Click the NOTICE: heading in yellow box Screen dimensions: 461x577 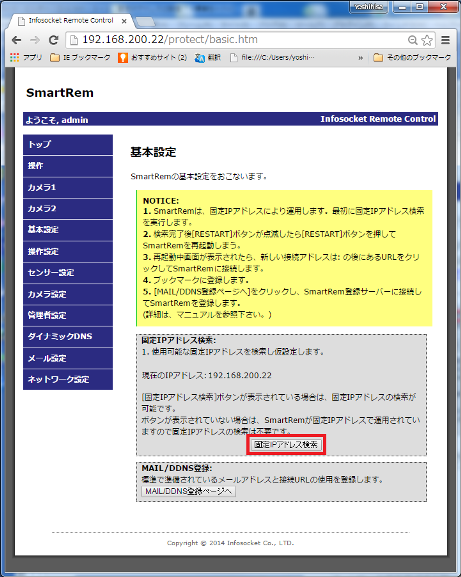(x=161, y=201)
